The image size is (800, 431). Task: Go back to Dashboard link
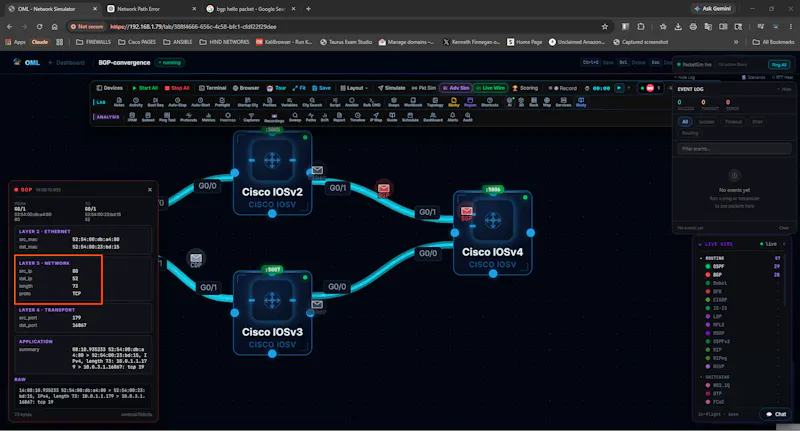(x=66, y=63)
